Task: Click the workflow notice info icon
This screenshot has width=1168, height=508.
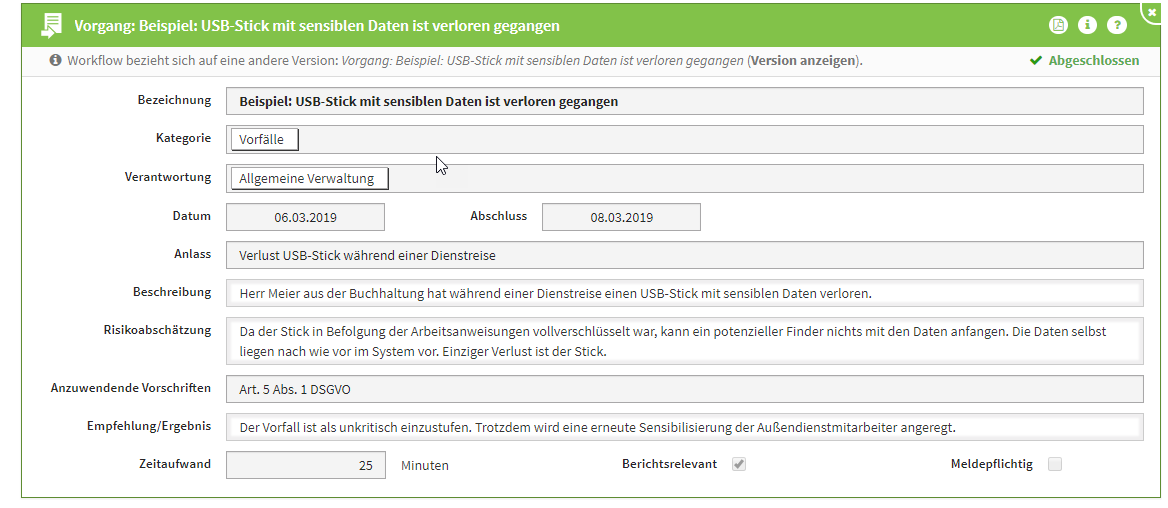Action: pos(55,60)
